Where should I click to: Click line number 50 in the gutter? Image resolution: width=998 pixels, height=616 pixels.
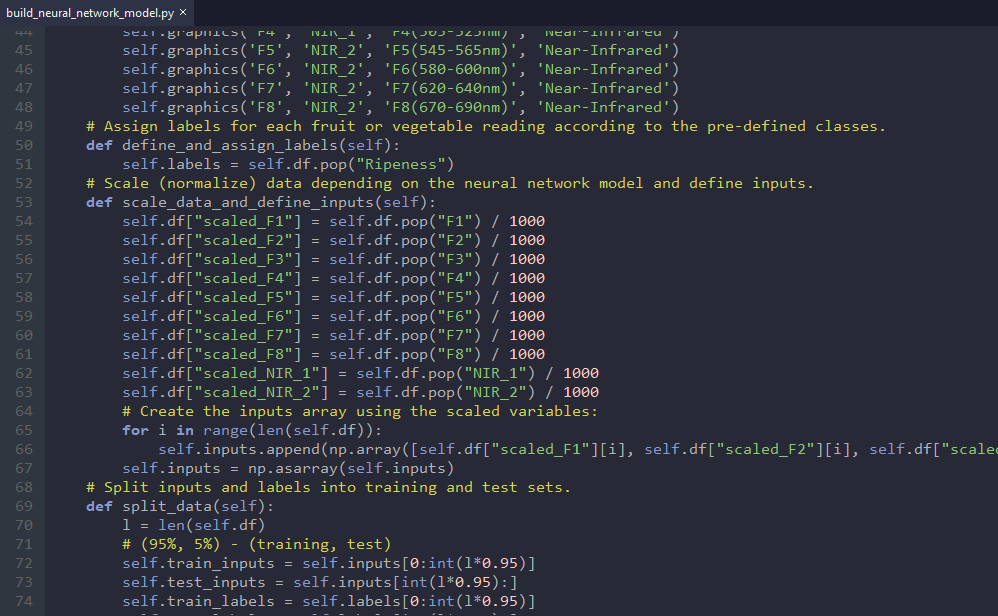click(23, 144)
